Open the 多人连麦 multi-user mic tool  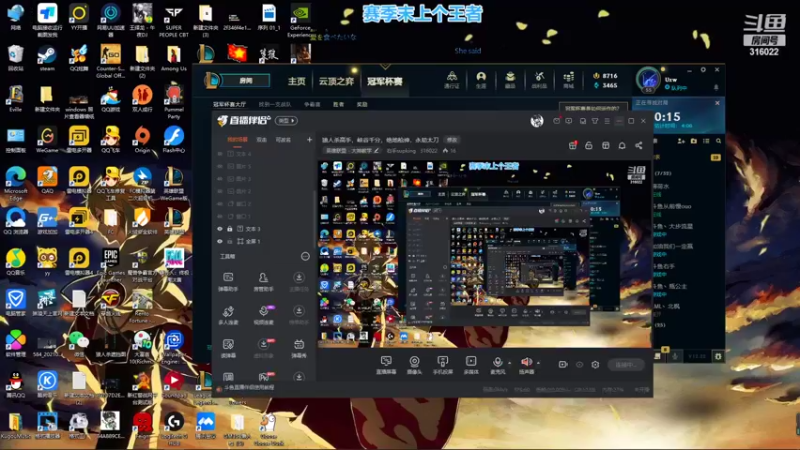pos(228,315)
